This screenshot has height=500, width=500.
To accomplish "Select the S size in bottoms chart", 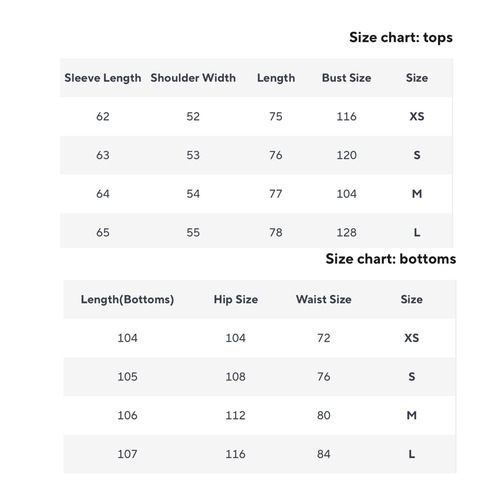I will point(412,377).
